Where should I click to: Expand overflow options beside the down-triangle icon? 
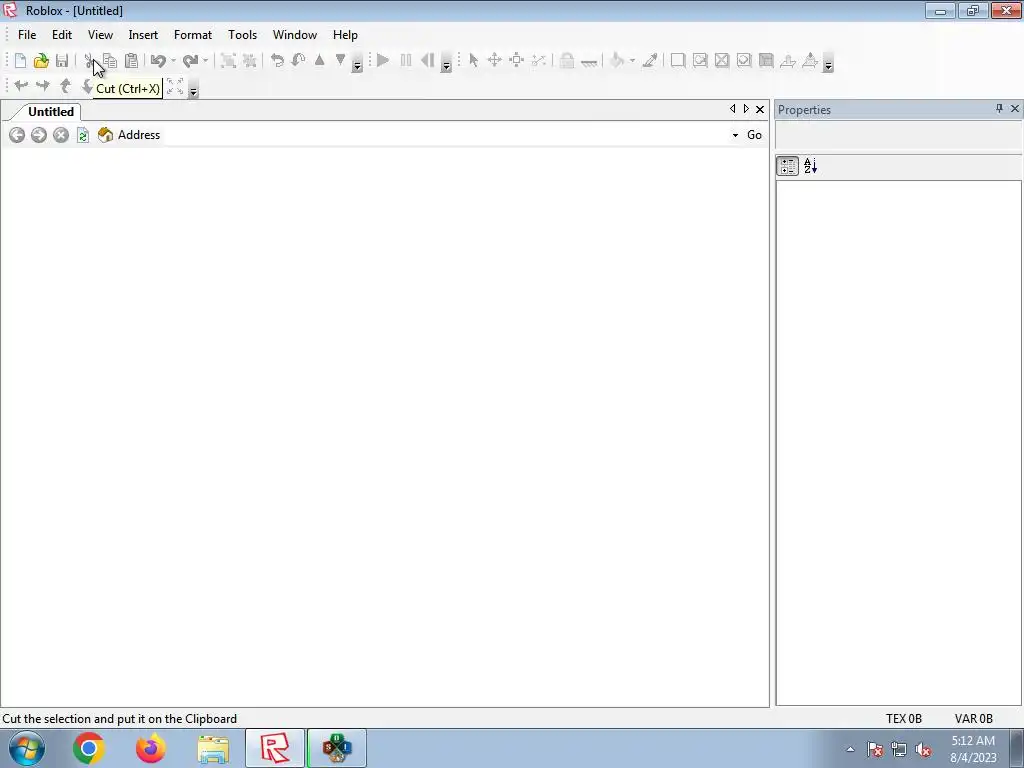tap(357, 64)
